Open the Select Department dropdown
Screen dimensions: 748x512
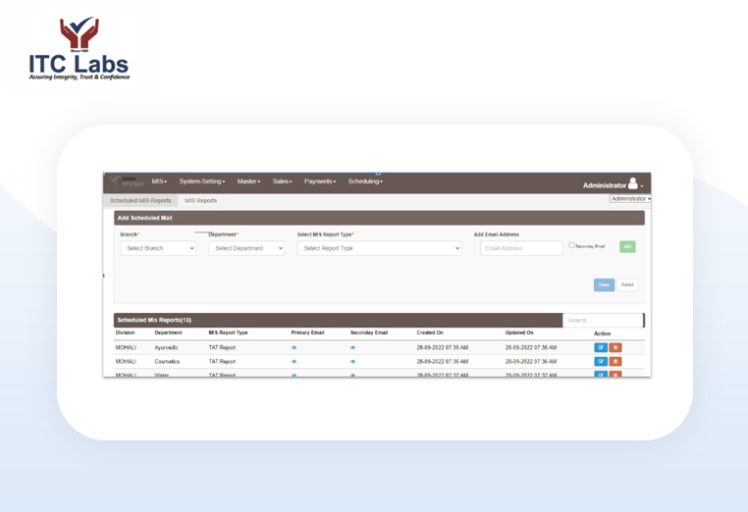click(246, 248)
